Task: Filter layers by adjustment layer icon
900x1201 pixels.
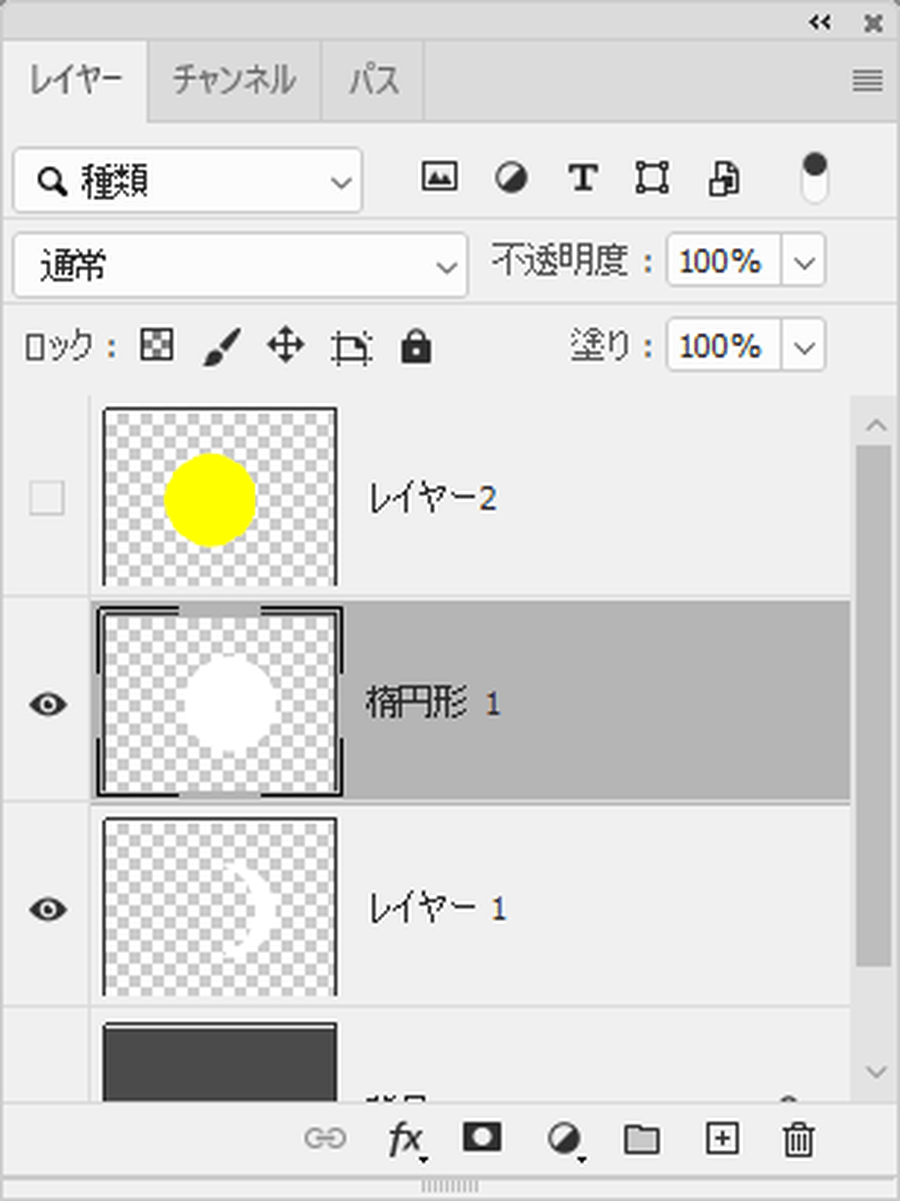Action: (x=511, y=179)
